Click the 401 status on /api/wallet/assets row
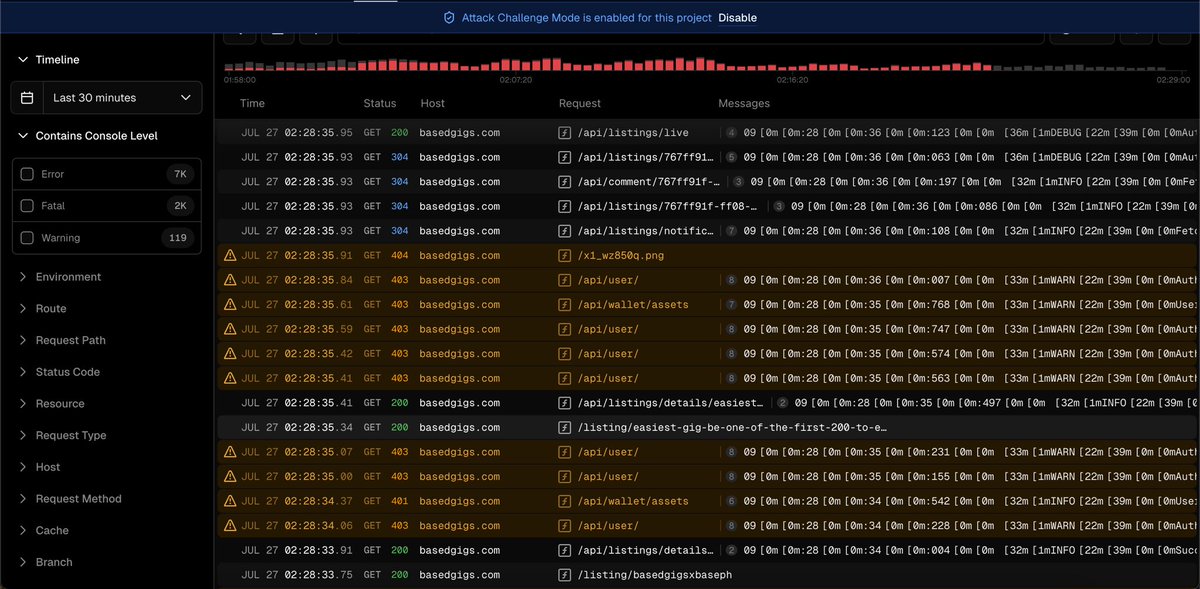1200x589 pixels. coord(399,501)
